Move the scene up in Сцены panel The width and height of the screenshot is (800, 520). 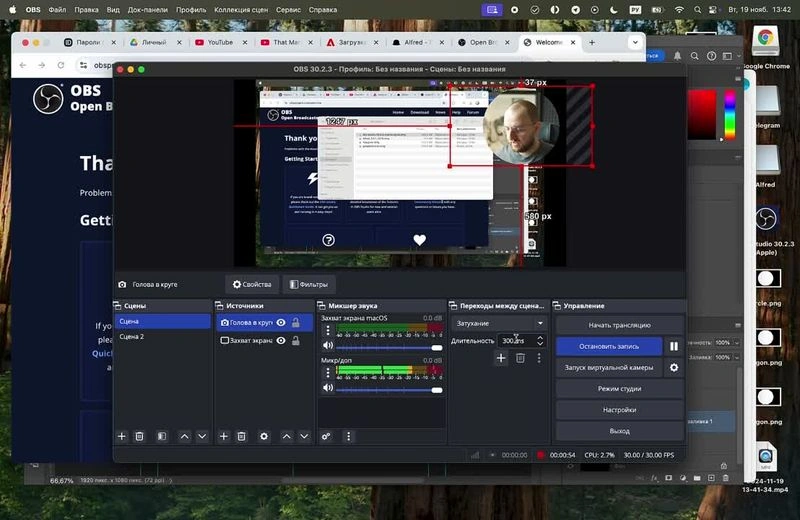(184, 436)
